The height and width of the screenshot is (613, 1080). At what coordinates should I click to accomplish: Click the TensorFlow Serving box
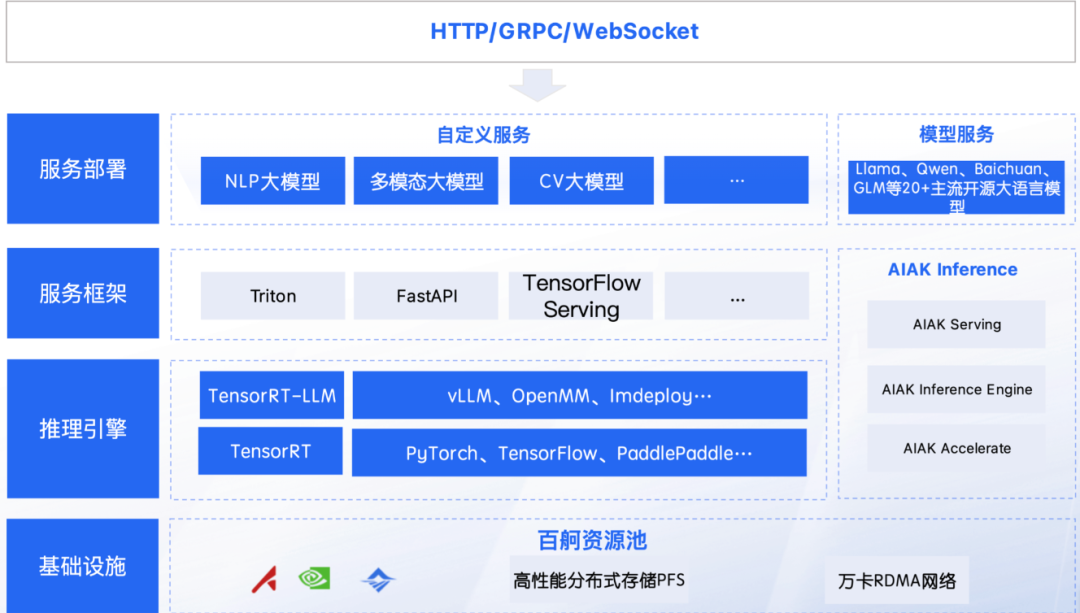581,295
